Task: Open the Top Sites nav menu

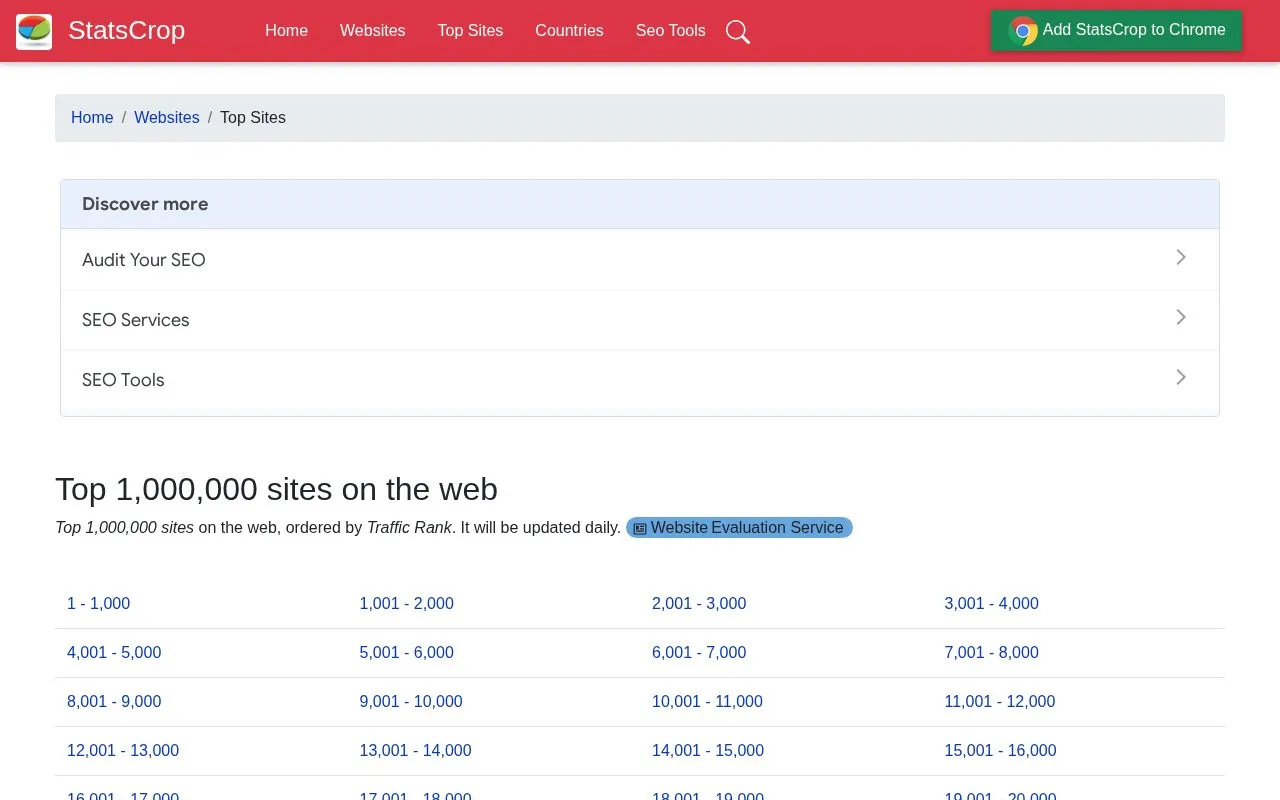Action: 470,31
